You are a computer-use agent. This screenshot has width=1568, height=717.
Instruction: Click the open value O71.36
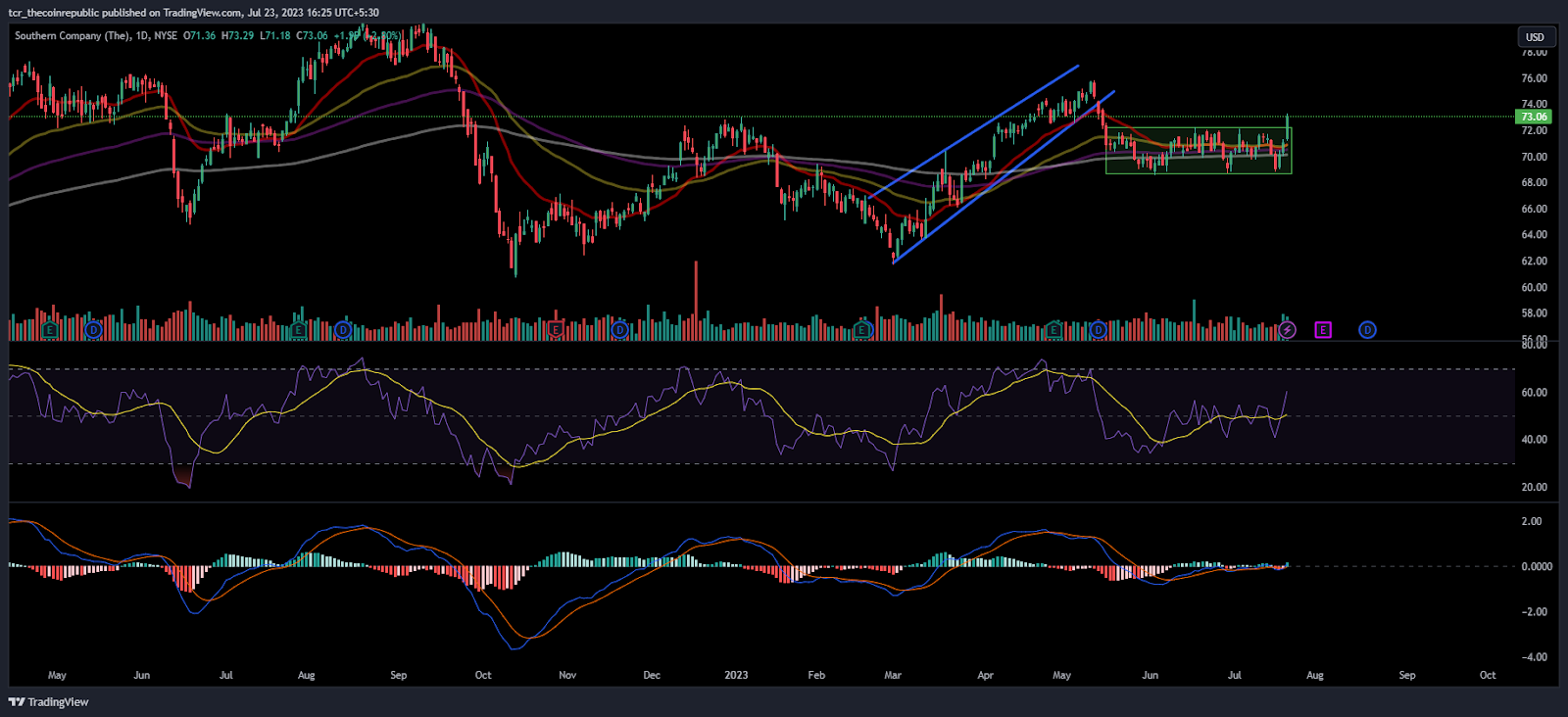click(199, 35)
